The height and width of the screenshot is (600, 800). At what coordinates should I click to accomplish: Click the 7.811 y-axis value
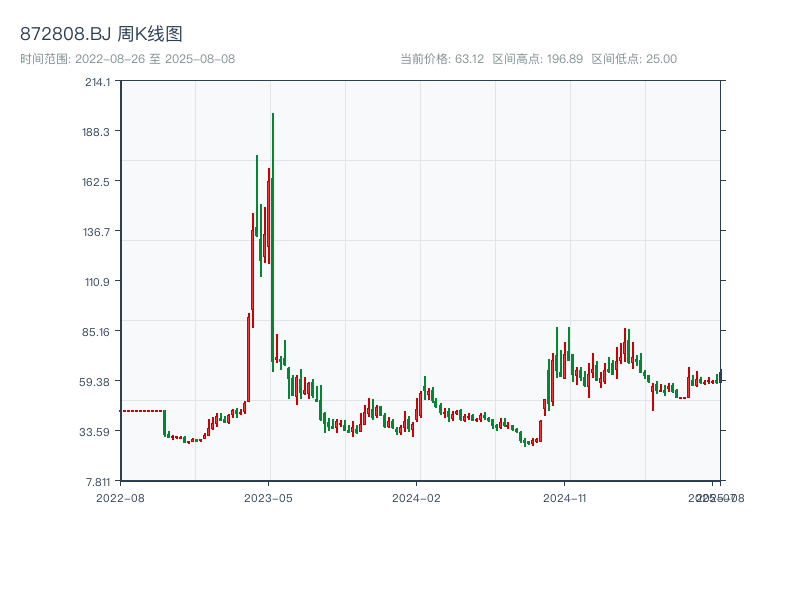click(100, 482)
